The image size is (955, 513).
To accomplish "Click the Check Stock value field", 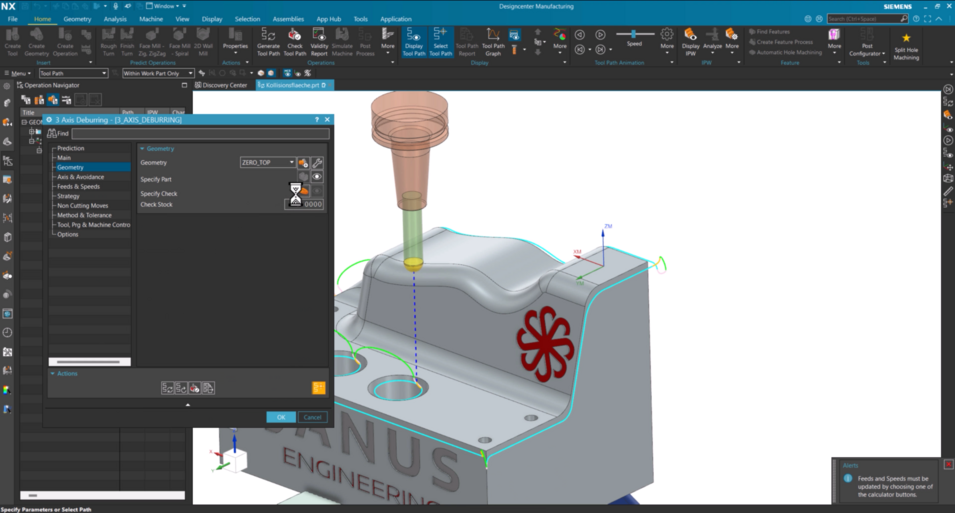I will [304, 205].
